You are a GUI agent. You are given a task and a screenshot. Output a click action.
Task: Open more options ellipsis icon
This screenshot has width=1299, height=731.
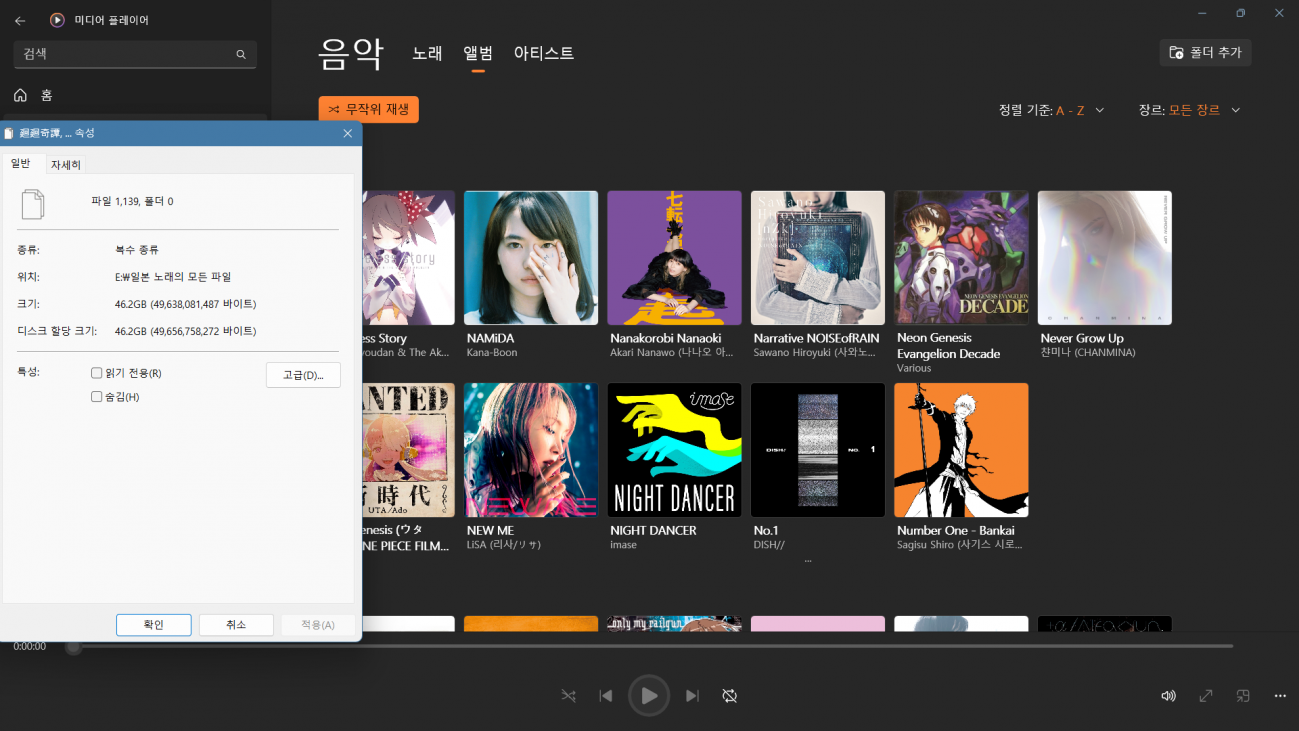click(1280, 696)
